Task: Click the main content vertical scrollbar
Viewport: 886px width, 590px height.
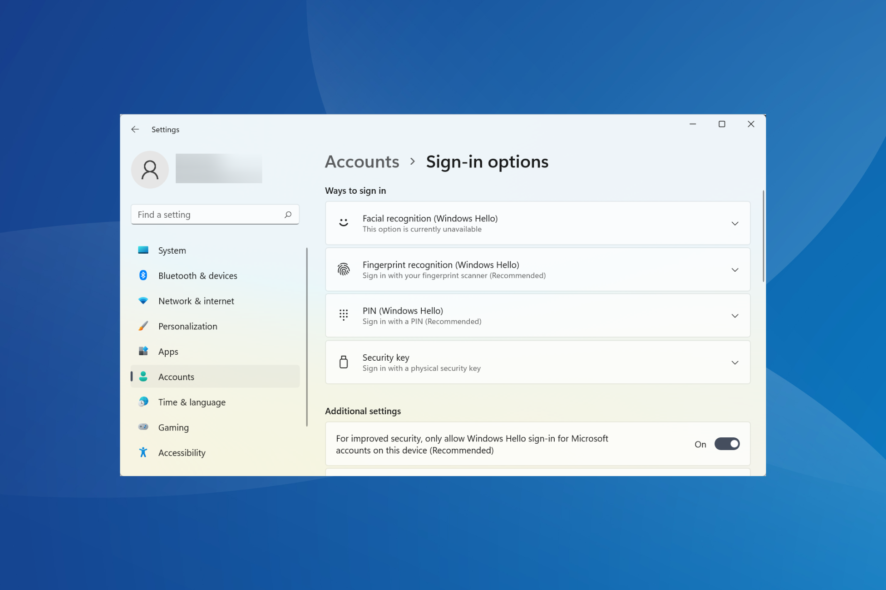Action: [763, 236]
